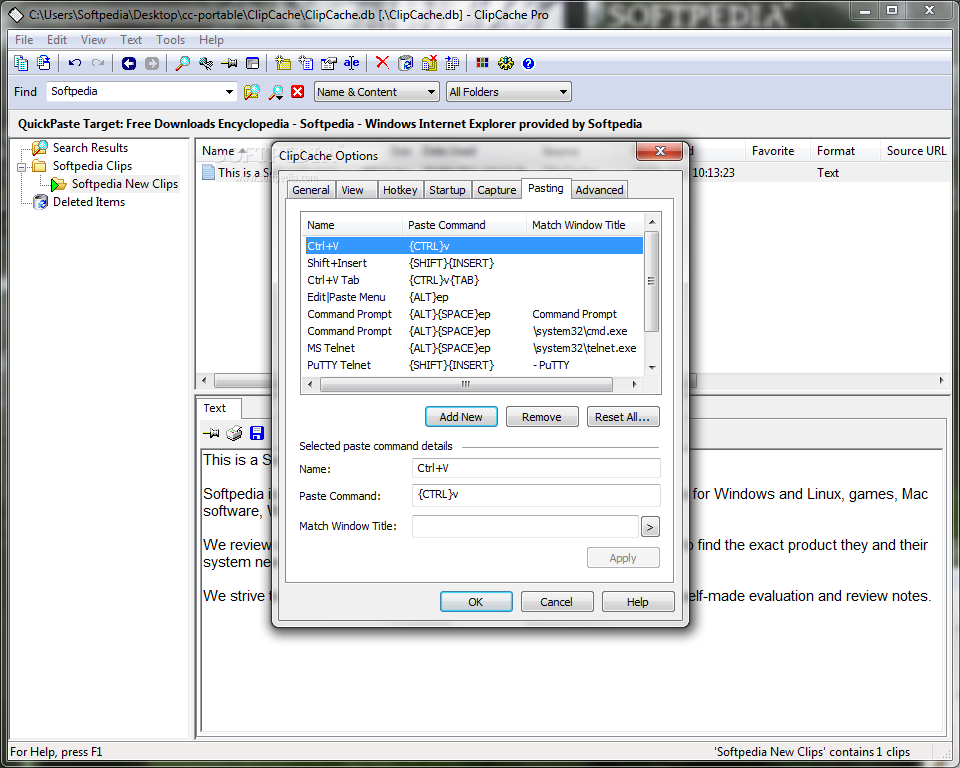Open the Text menu
The width and height of the screenshot is (960, 768).
coord(131,40)
